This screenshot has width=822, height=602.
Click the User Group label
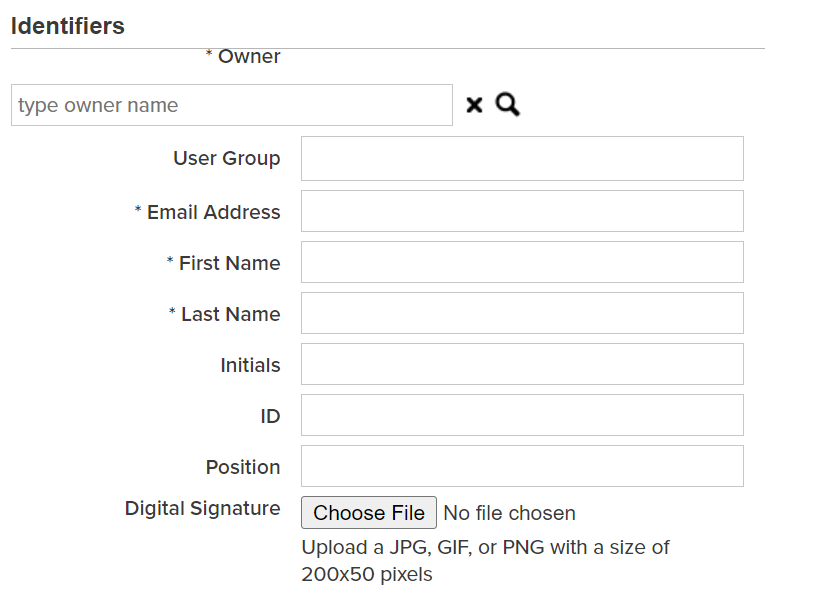pyautogui.click(x=226, y=158)
